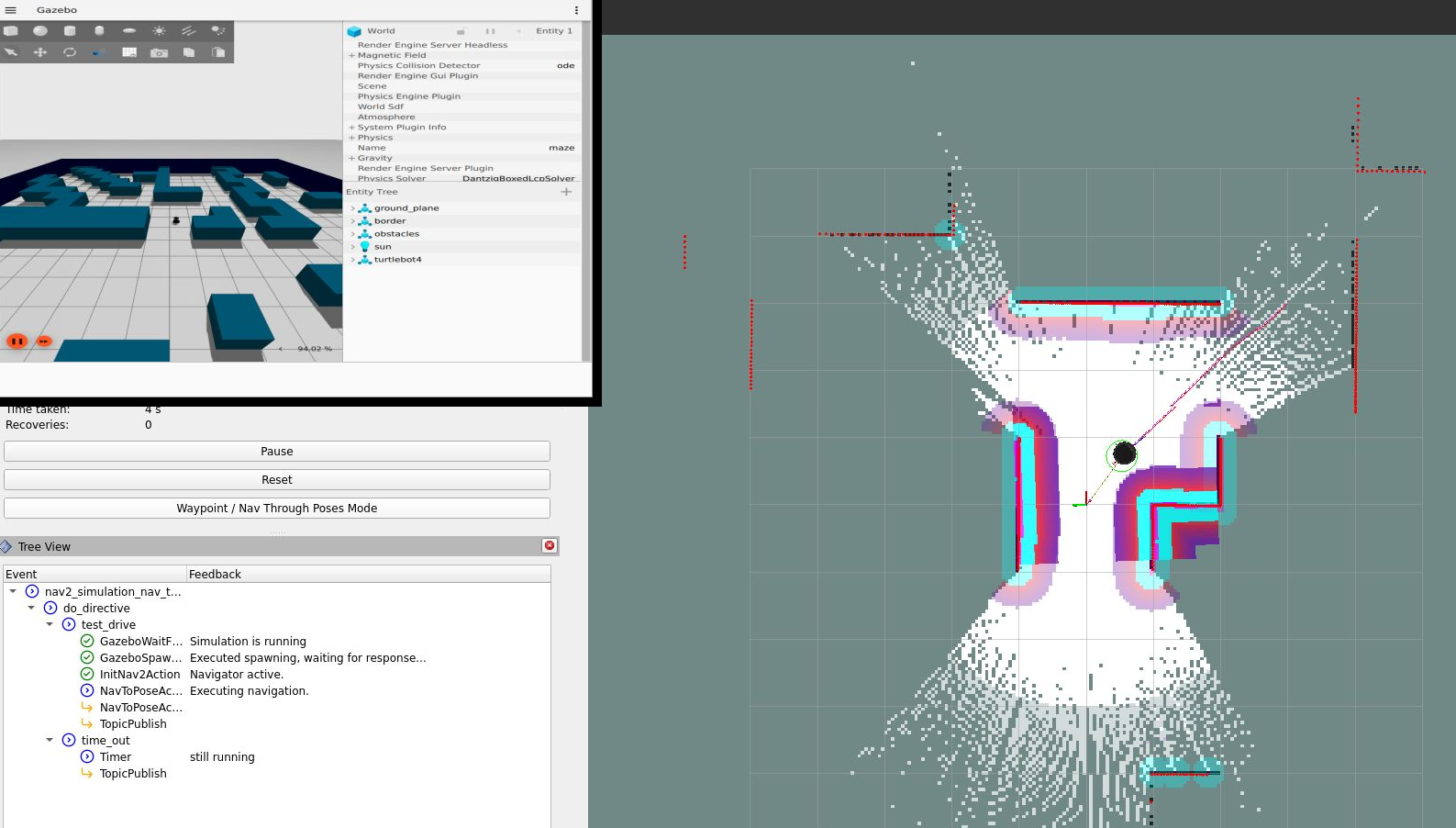
Task: Expand the obstacles entity
Action: point(352,234)
